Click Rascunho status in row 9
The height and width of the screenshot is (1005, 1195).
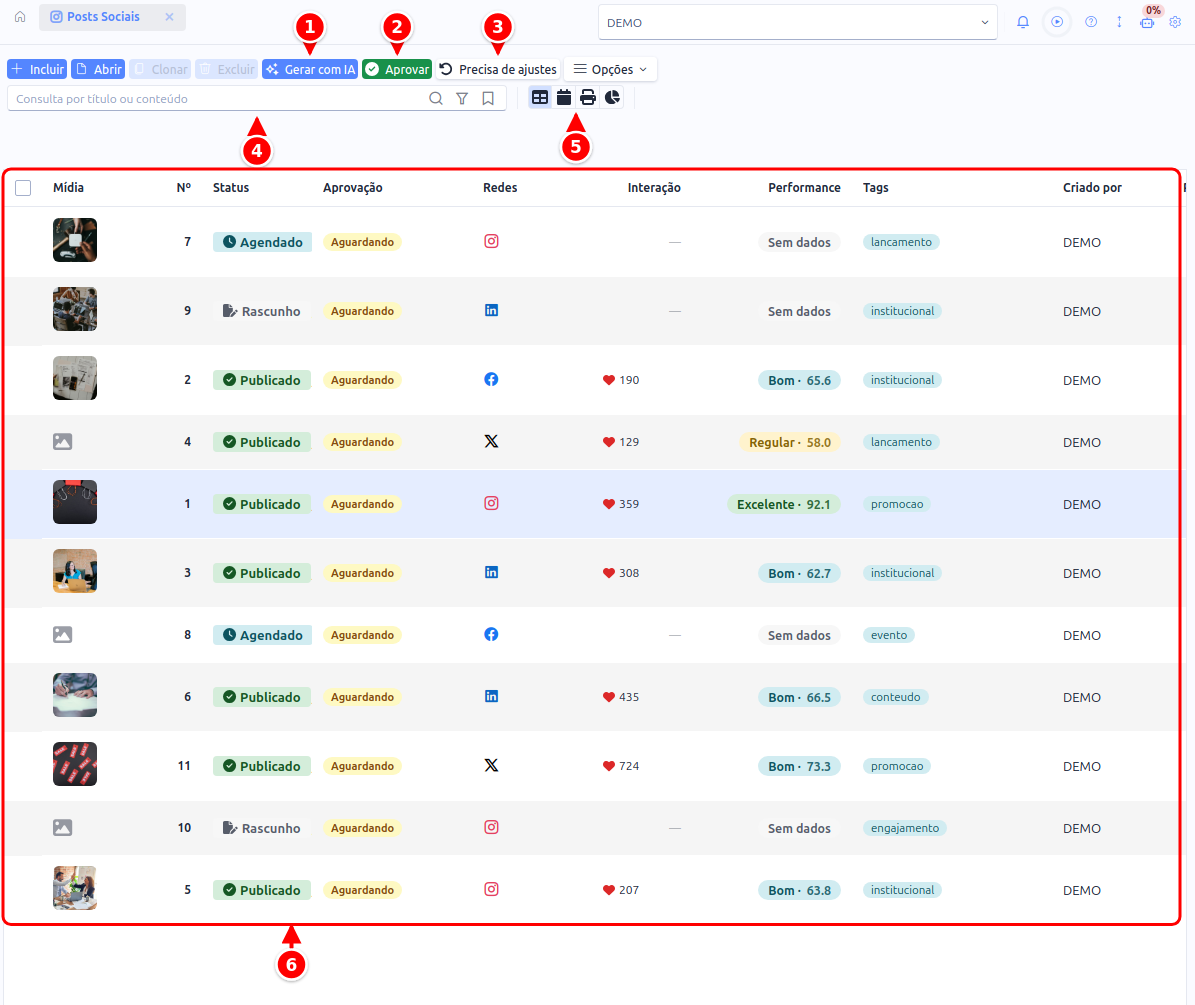[x=261, y=311]
